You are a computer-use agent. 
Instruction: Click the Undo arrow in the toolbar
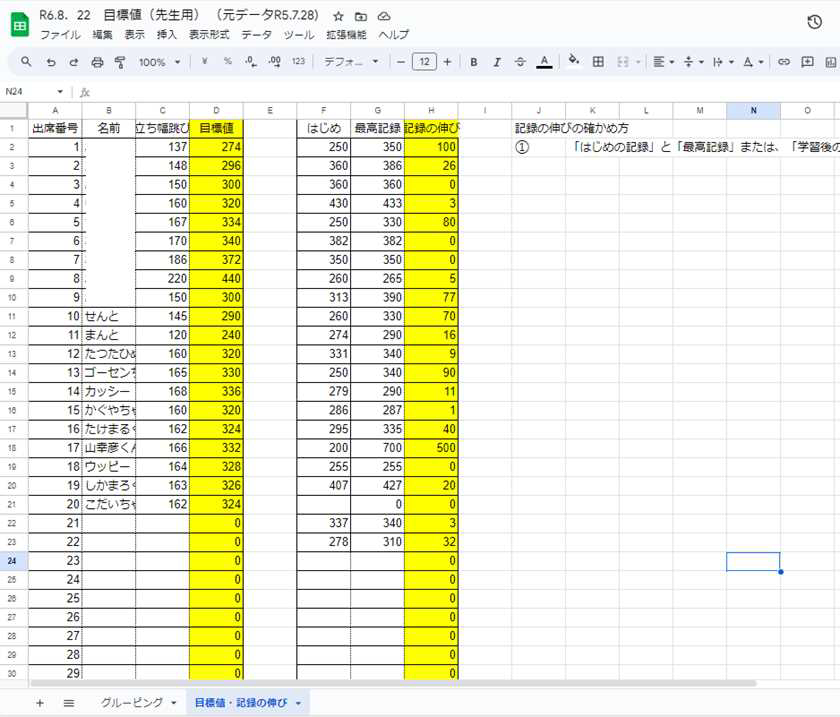tap(51, 62)
